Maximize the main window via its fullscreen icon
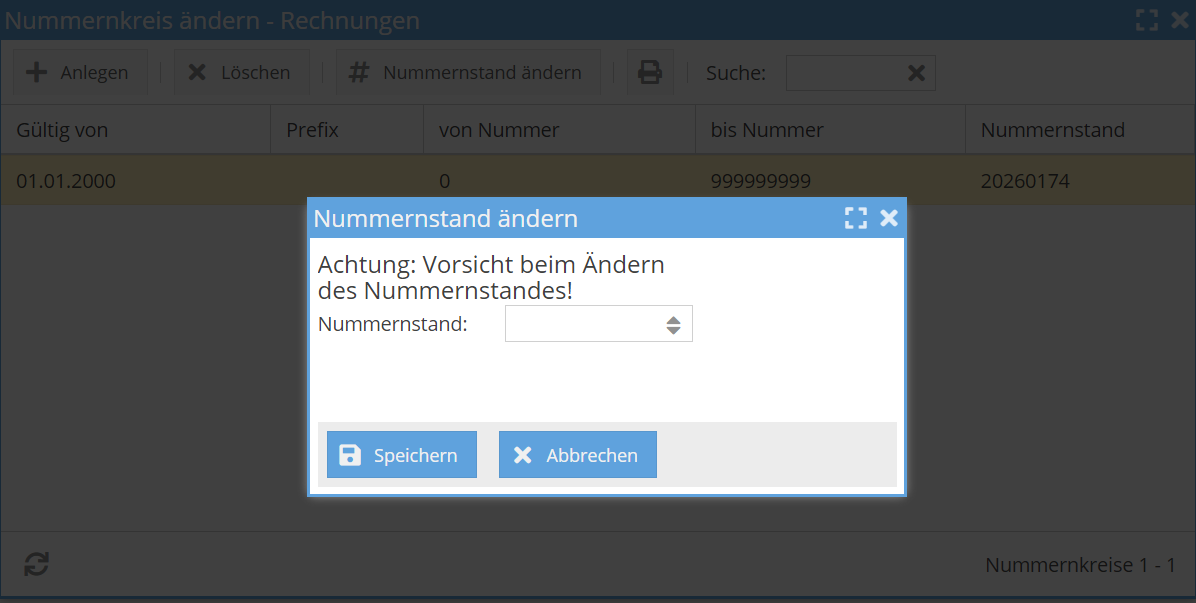The image size is (1196, 603). pyautogui.click(x=1147, y=19)
